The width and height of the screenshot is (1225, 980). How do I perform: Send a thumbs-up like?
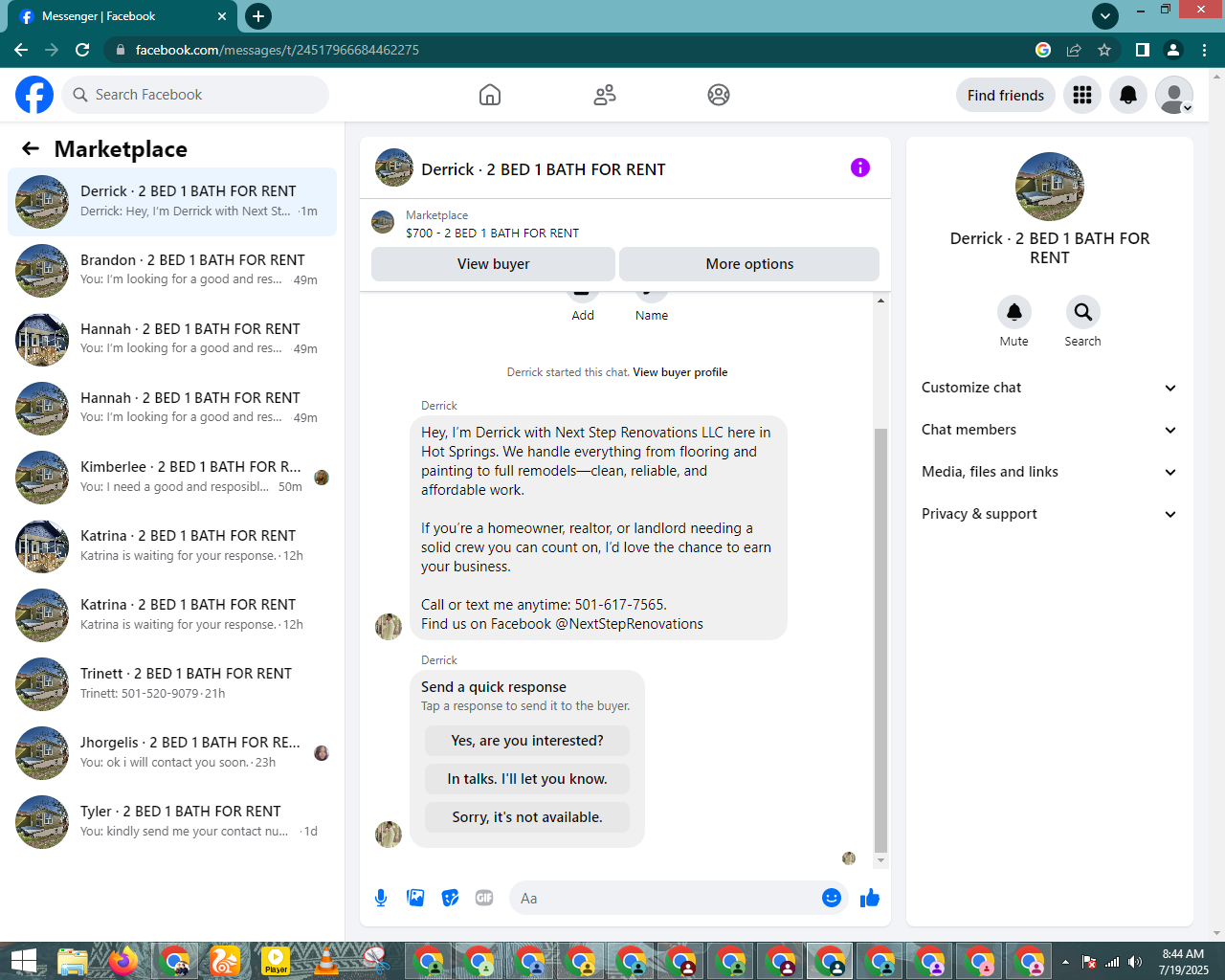click(x=870, y=898)
